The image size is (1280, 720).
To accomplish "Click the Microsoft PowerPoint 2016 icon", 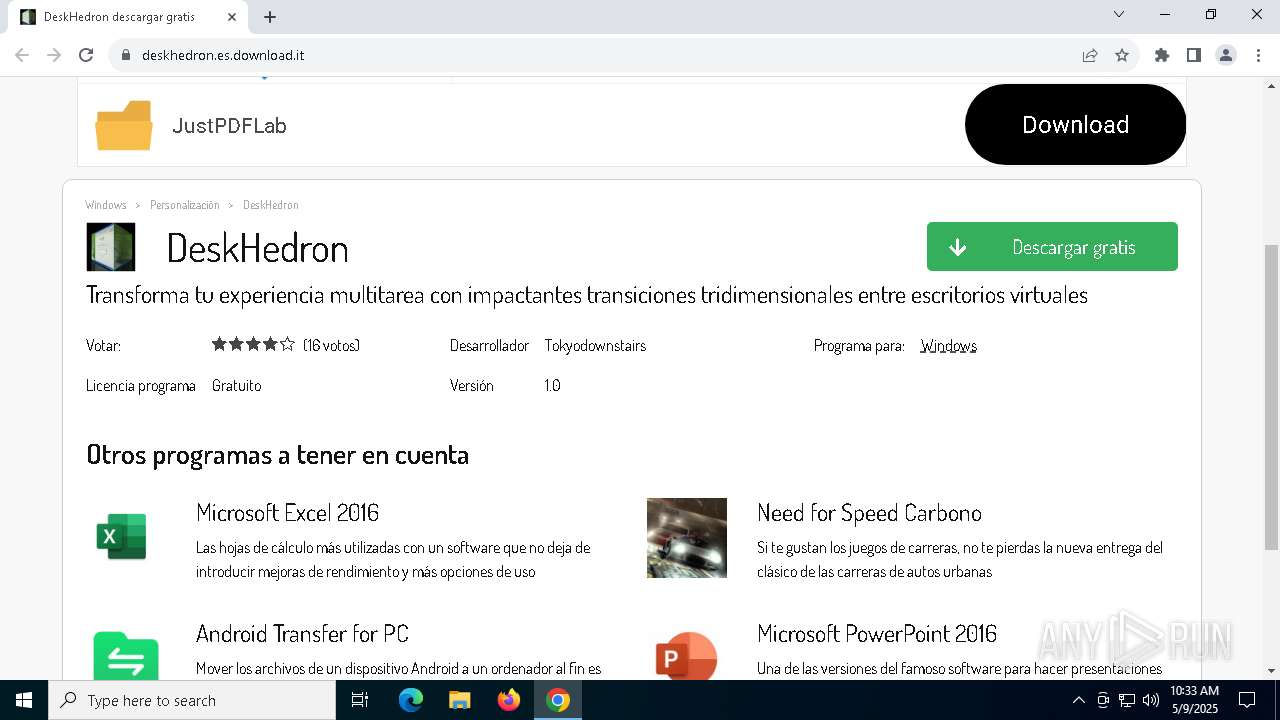I will [686, 655].
